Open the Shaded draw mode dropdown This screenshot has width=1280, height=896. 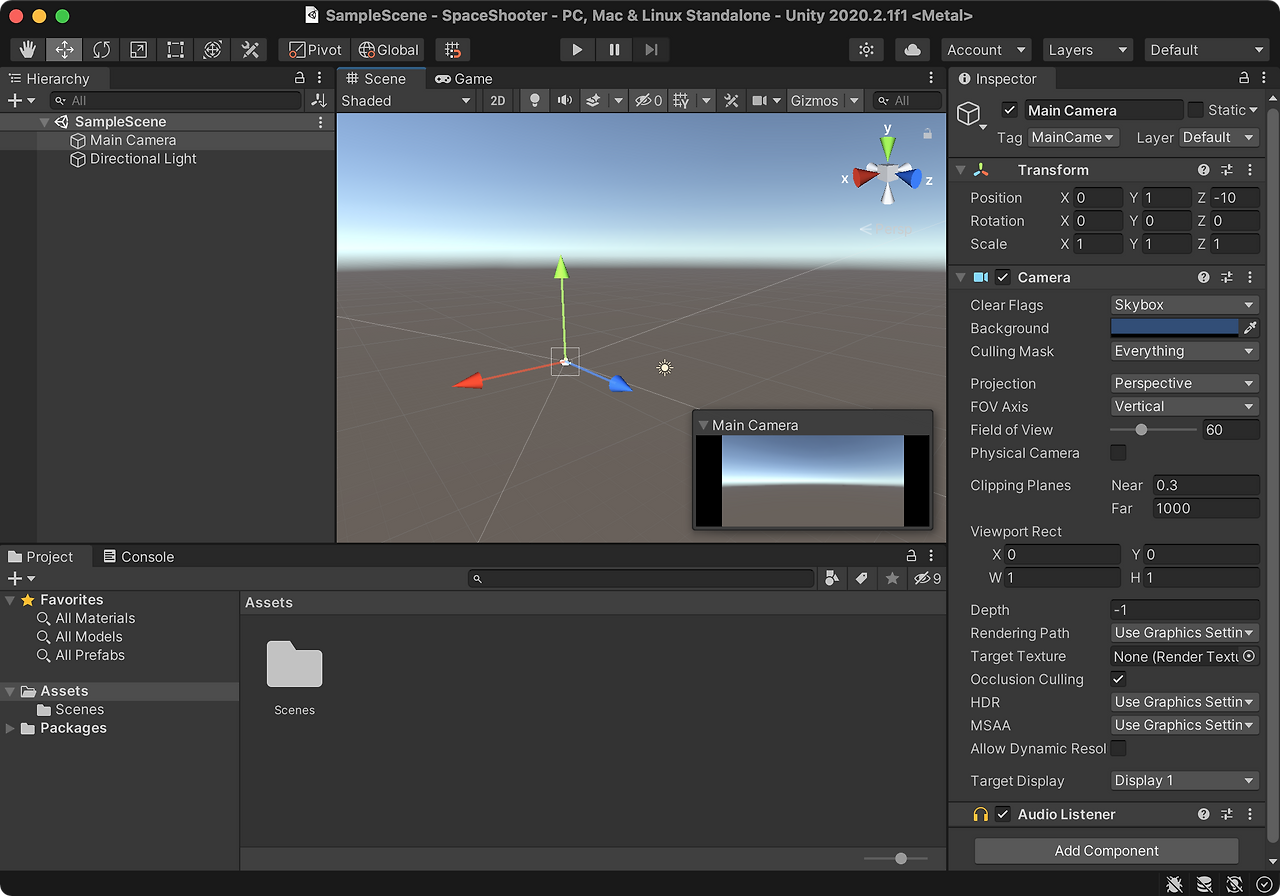click(406, 100)
